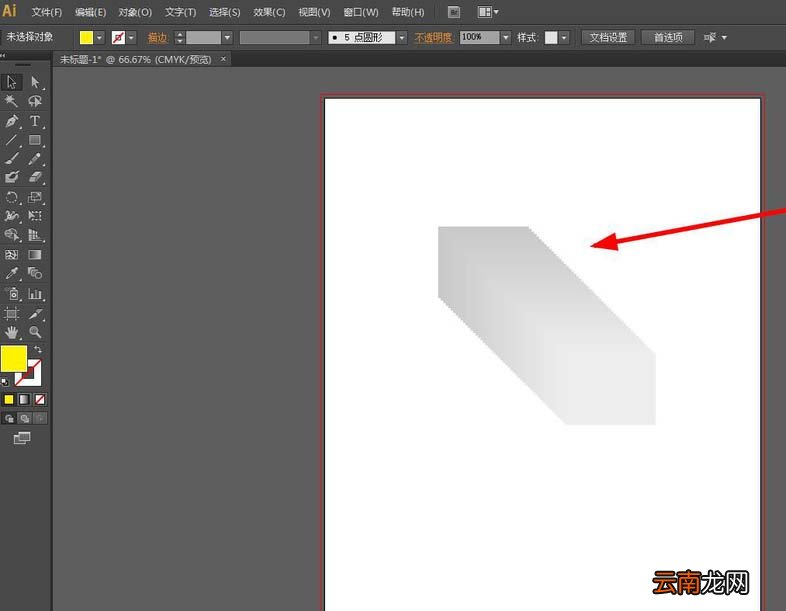This screenshot has width=786, height=611.
Task: Click the 文档设置 button
Action: tap(608, 38)
